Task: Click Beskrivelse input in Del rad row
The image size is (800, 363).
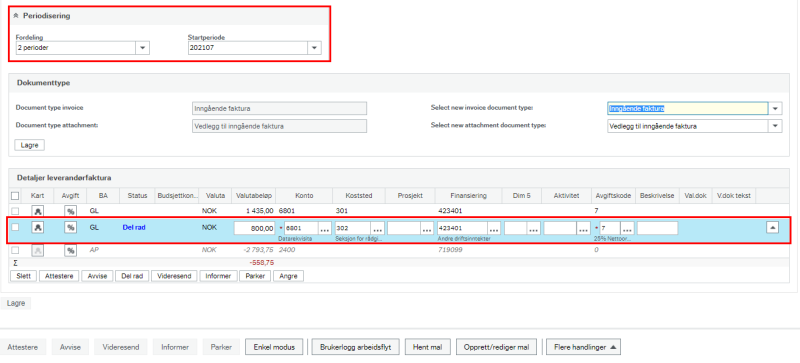Action: pyautogui.click(x=657, y=229)
